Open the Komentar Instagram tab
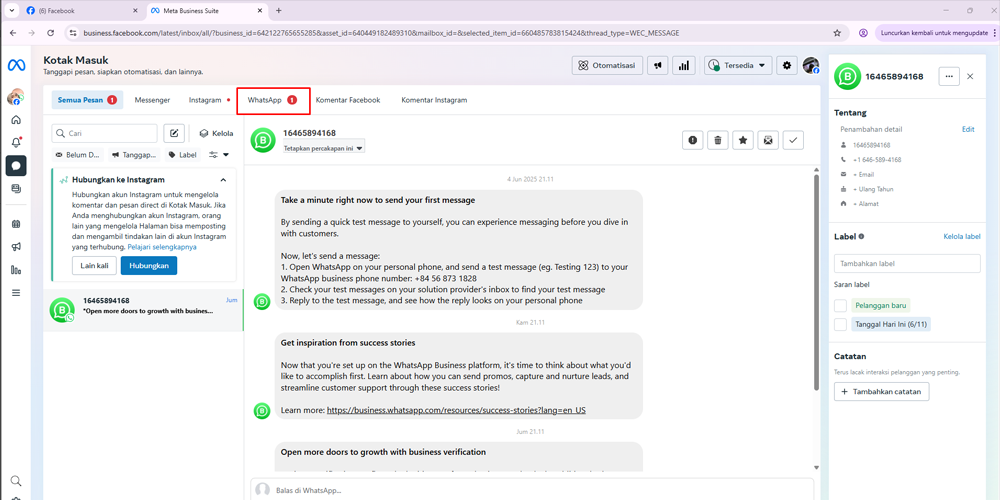This screenshot has width=1000, height=500. [x=434, y=100]
